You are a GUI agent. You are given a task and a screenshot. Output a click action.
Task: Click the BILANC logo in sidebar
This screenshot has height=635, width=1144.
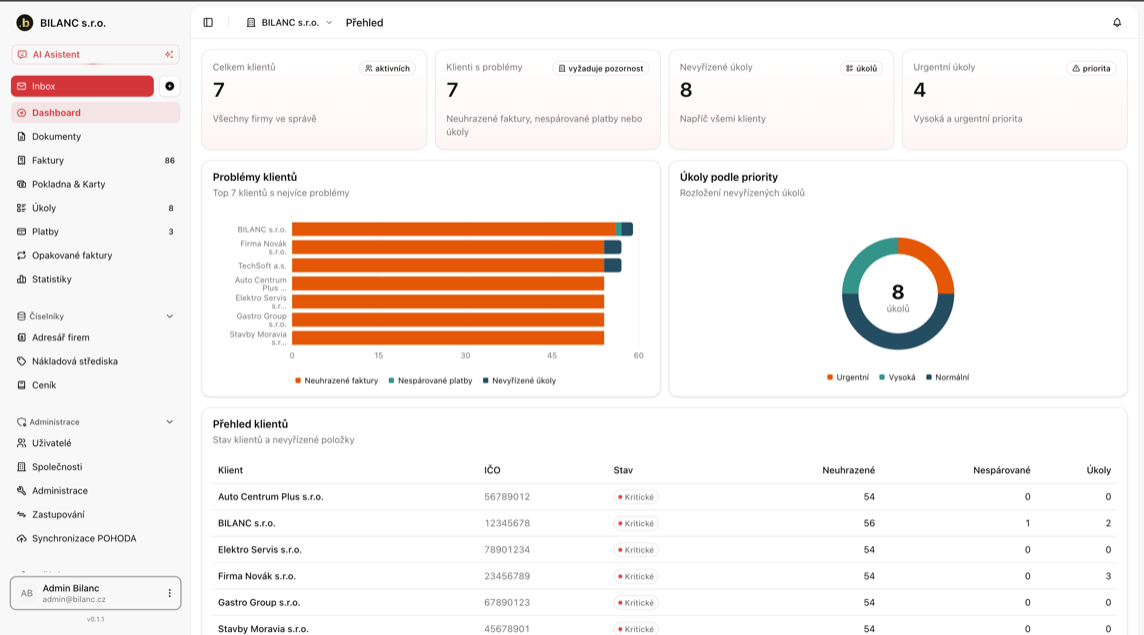click(x=25, y=23)
